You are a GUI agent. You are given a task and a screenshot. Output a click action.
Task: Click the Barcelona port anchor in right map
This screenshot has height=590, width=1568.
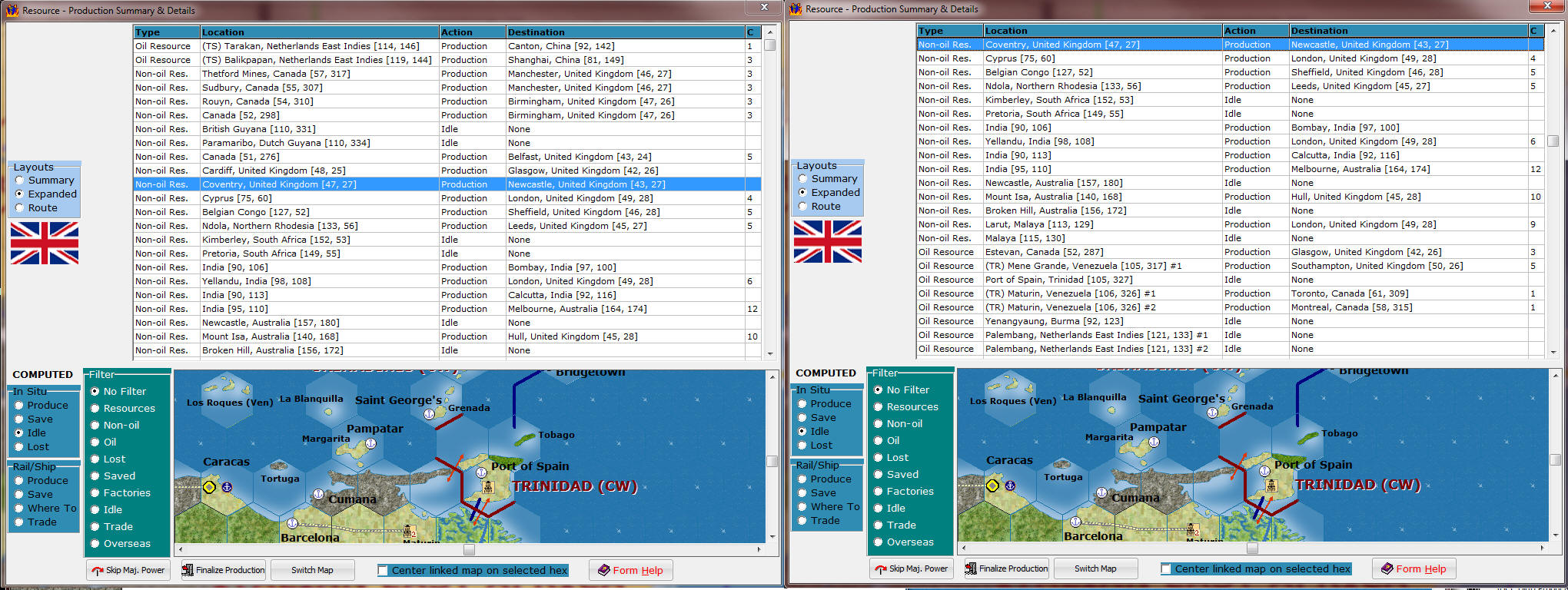click(x=1075, y=522)
